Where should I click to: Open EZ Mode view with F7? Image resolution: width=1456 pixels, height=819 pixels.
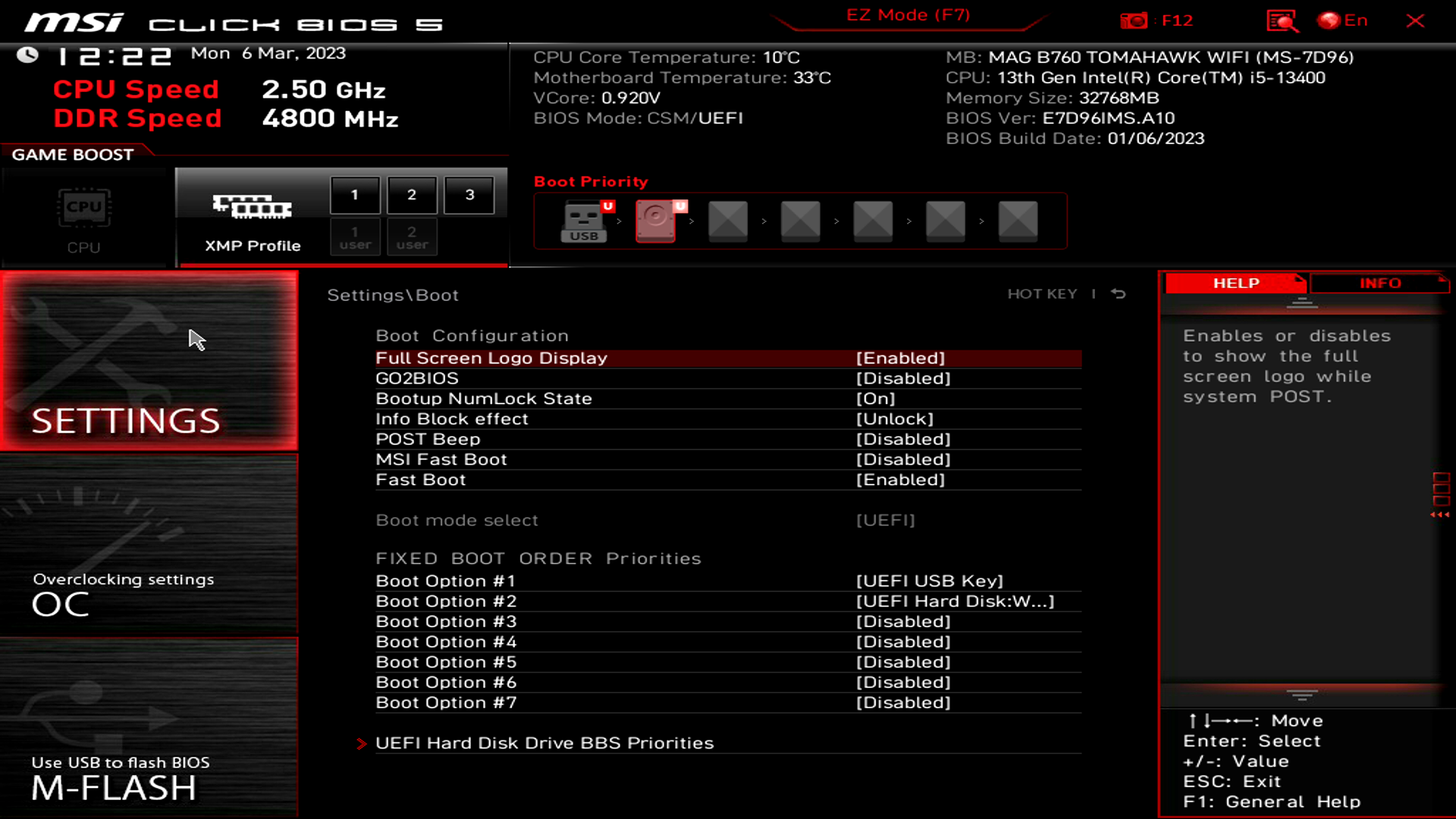pyautogui.click(x=908, y=15)
